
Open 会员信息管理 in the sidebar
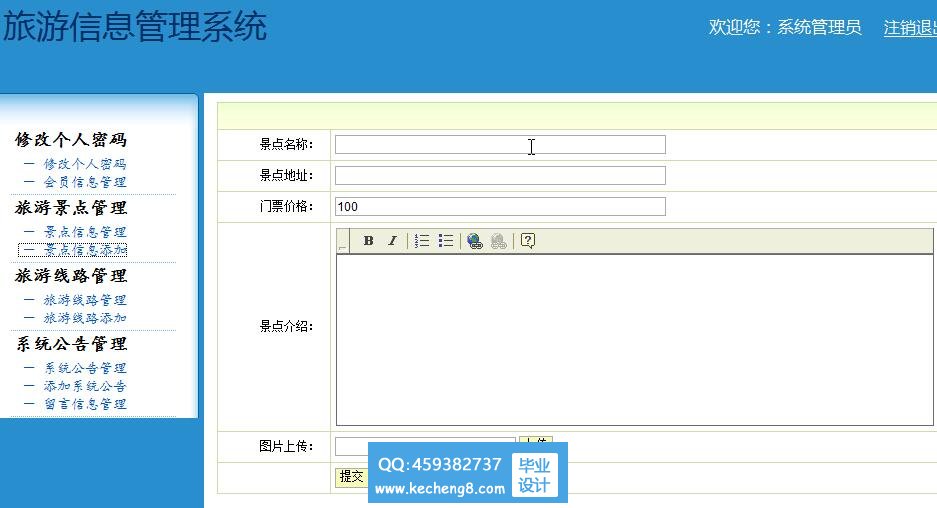tap(85, 182)
